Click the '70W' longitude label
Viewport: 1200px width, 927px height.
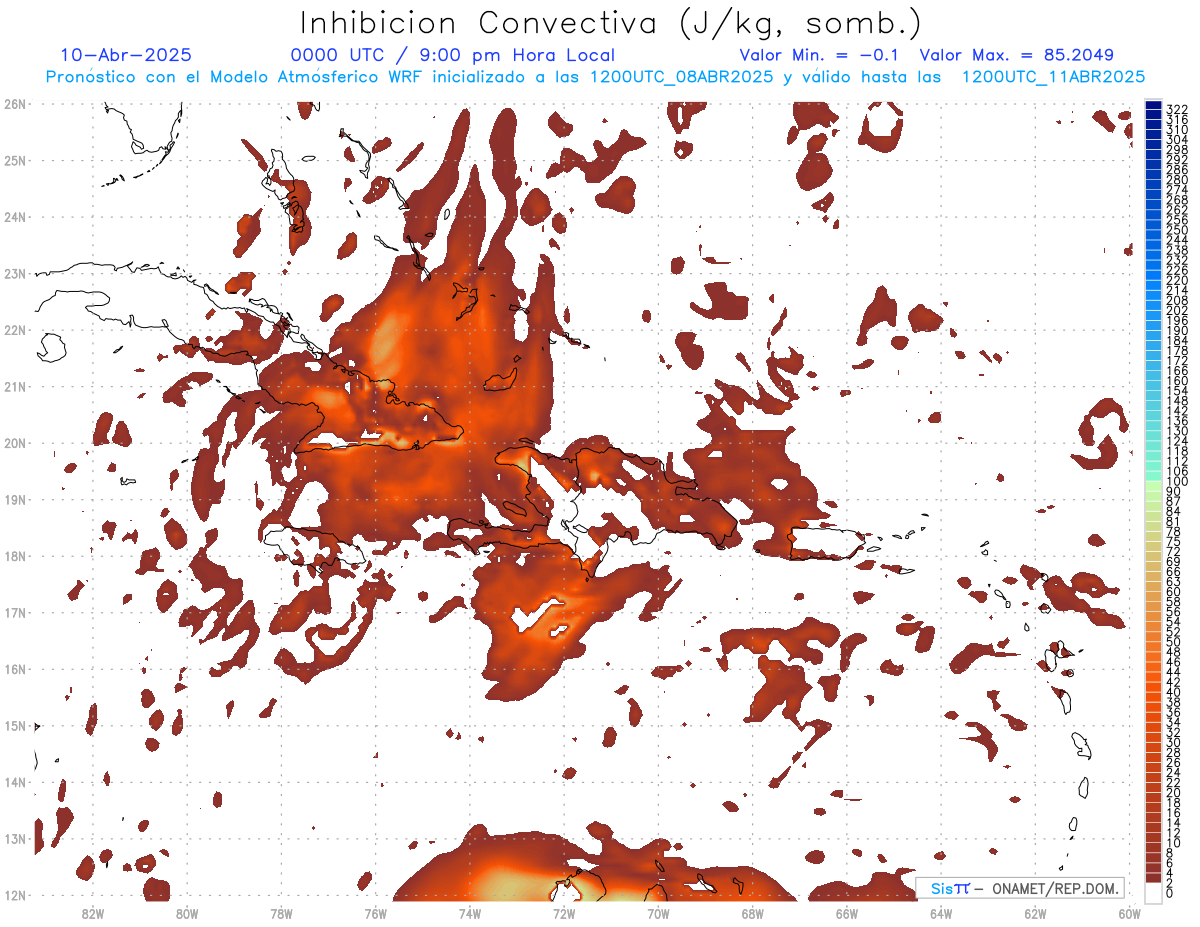(x=658, y=912)
